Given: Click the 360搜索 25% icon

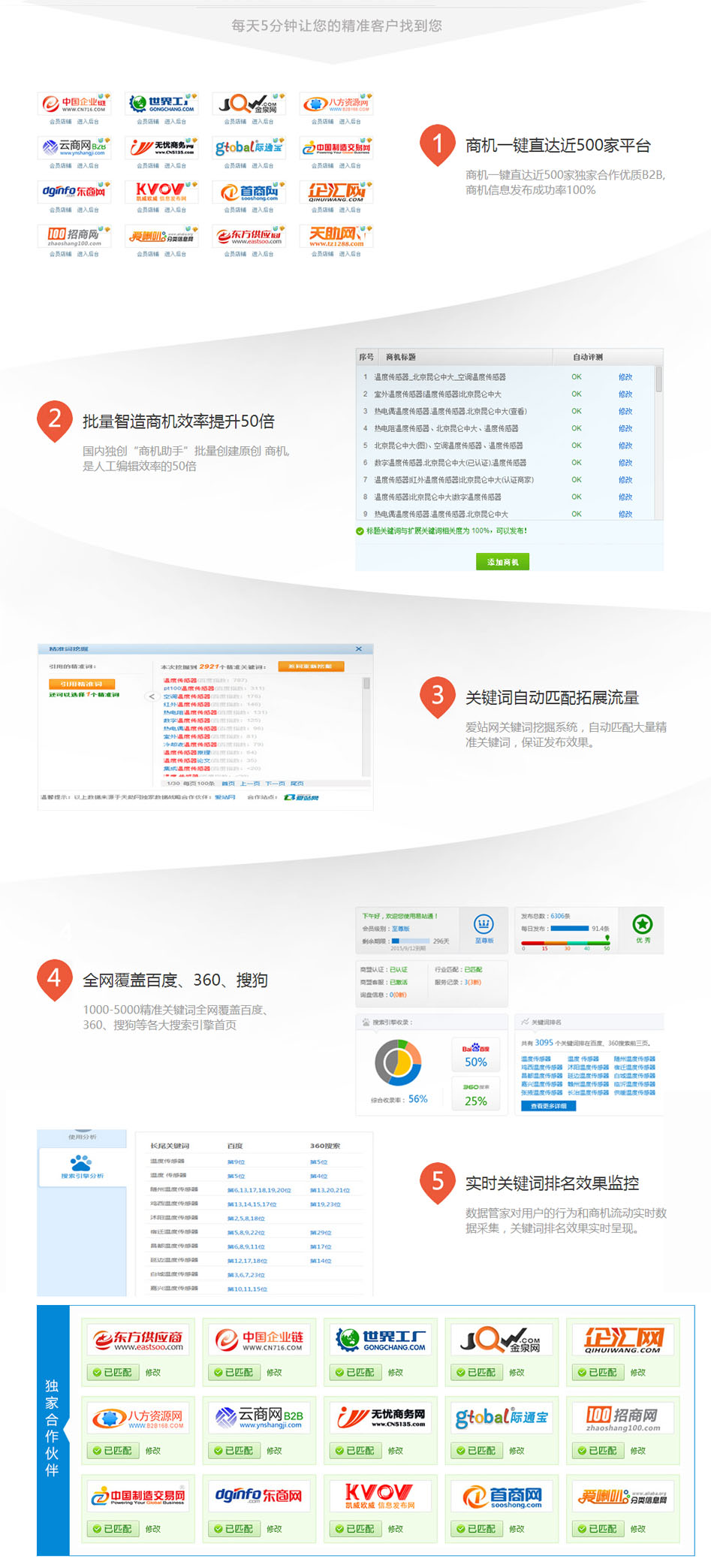Looking at the screenshot, I should click(476, 1095).
